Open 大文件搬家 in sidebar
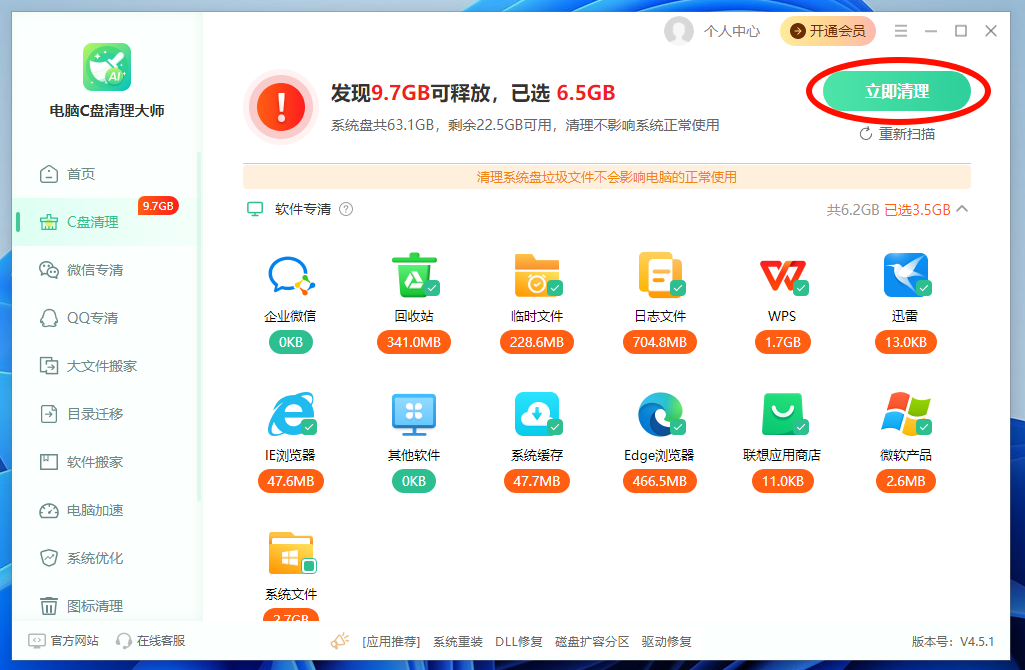Viewport: 1025px width, 670px height. click(x=105, y=366)
